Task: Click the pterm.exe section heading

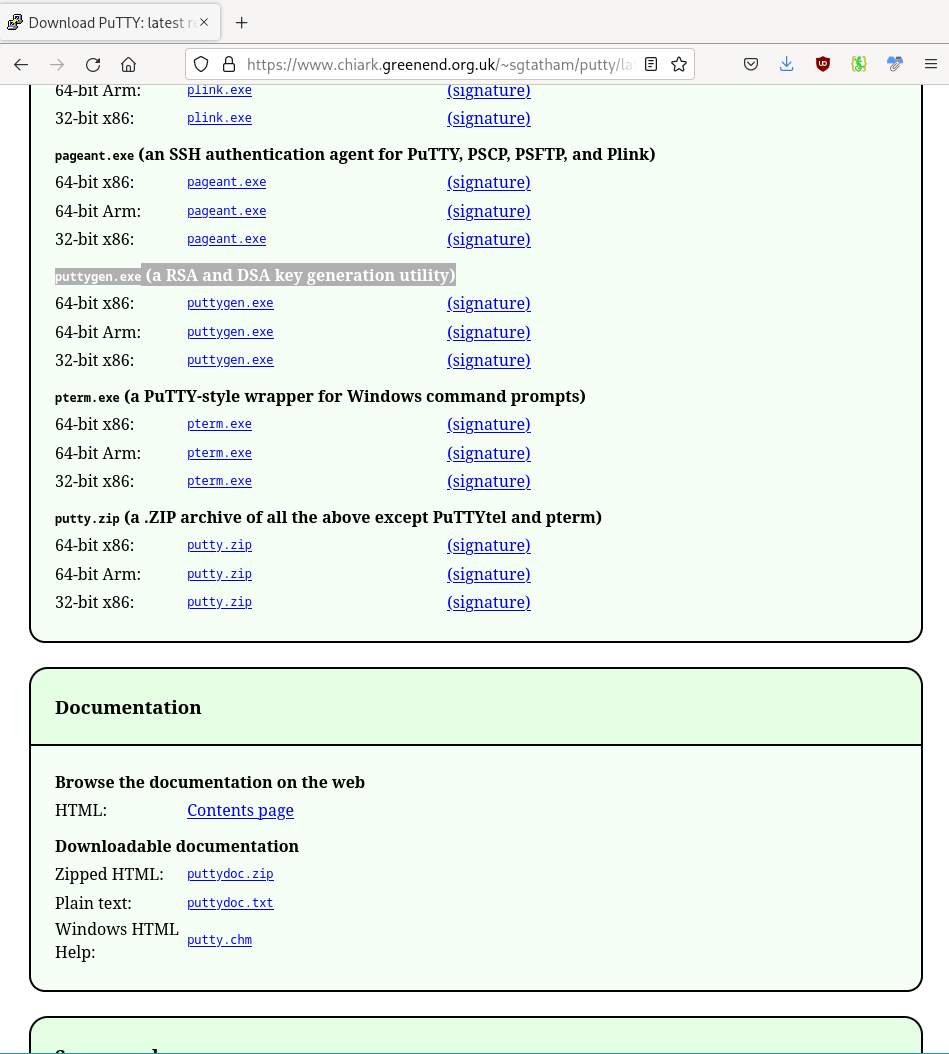Action: [320, 397]
